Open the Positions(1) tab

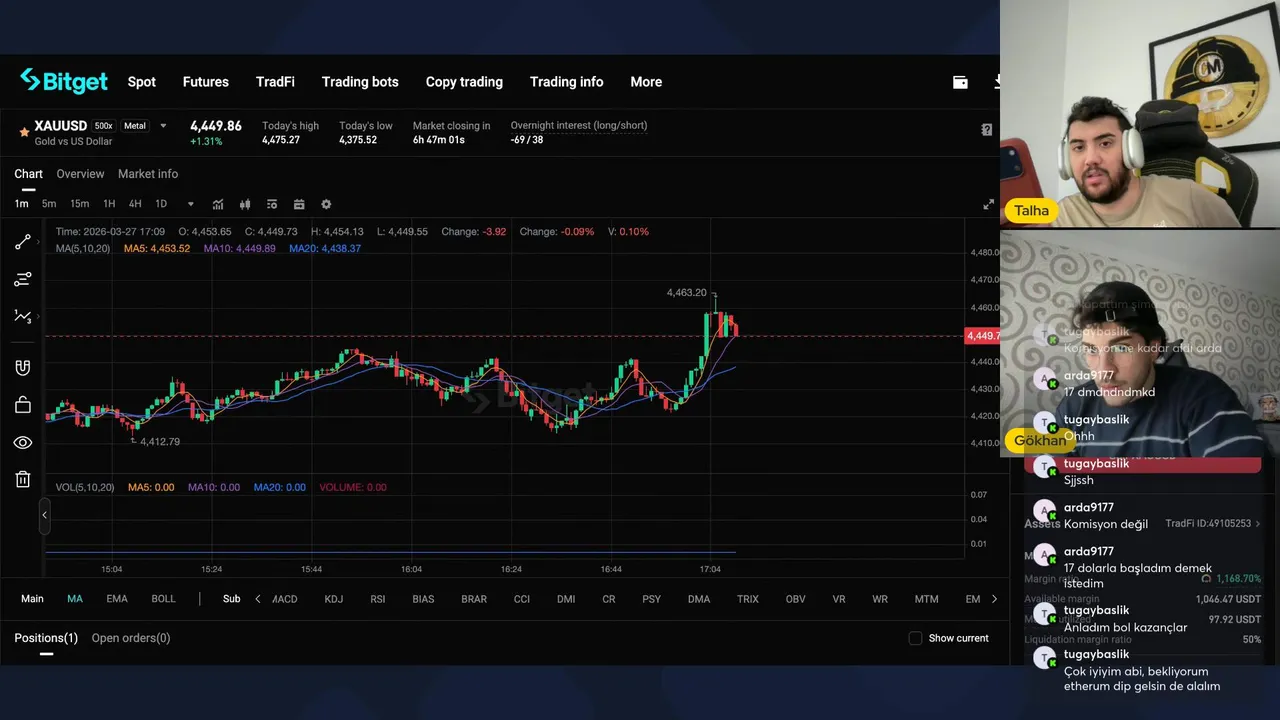coord(46,638)
